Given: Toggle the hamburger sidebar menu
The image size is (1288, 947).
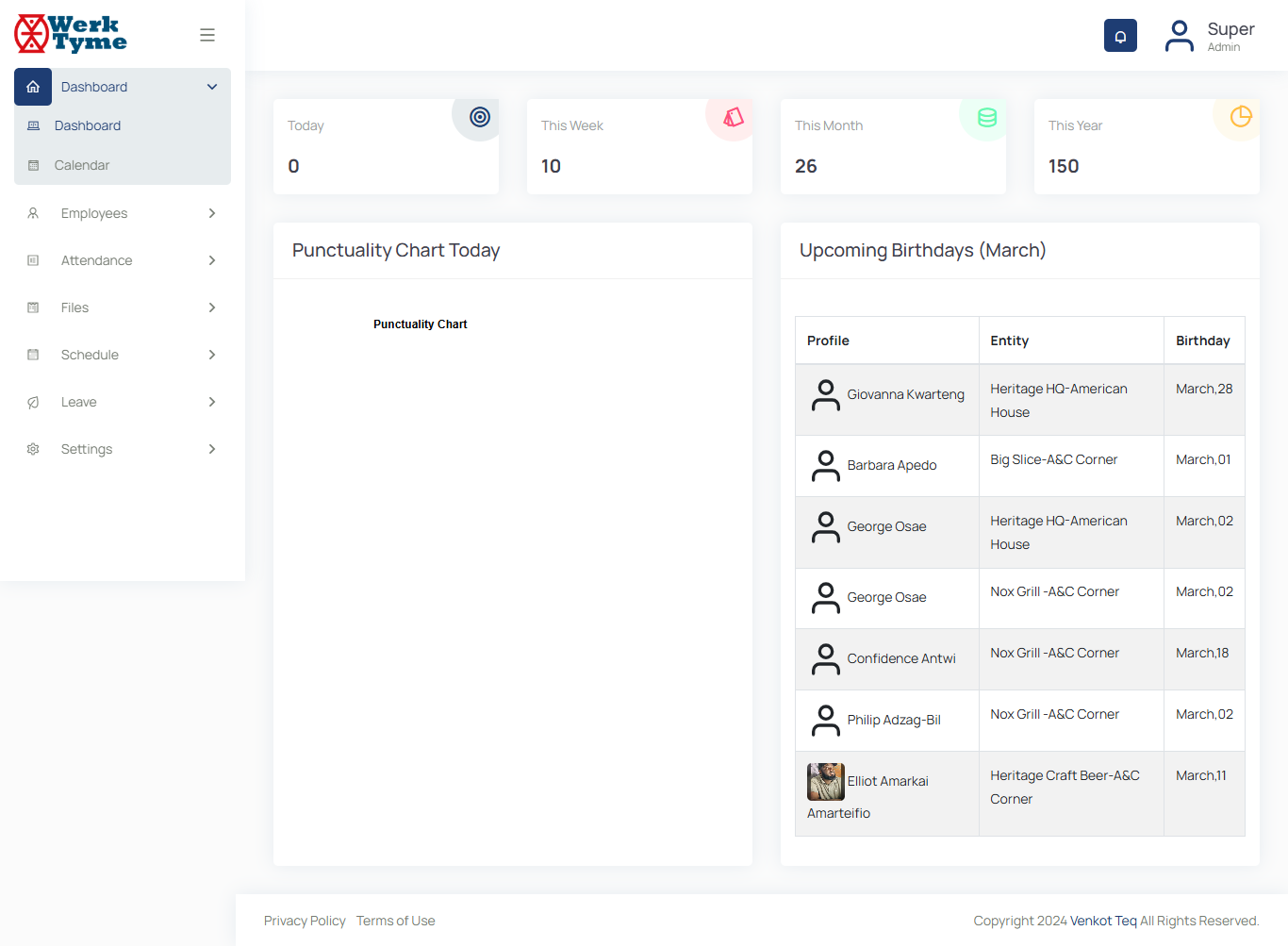Looking at the screenshot, I should point(207,35).
